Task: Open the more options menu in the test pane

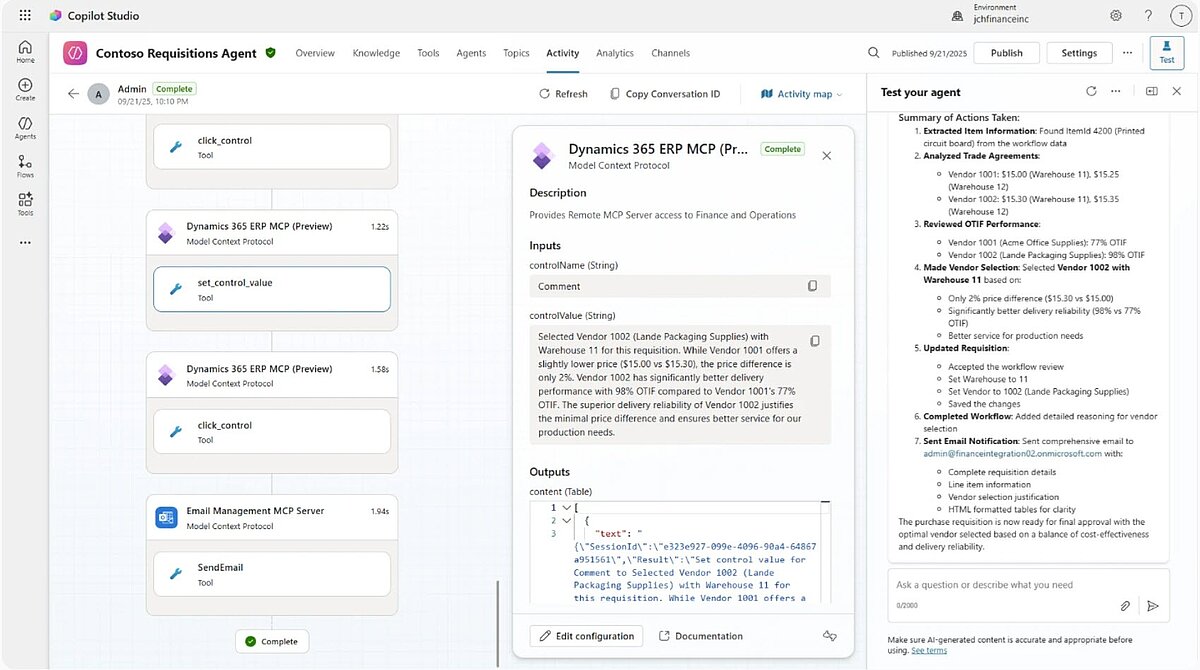Action: pos(1116,91)
